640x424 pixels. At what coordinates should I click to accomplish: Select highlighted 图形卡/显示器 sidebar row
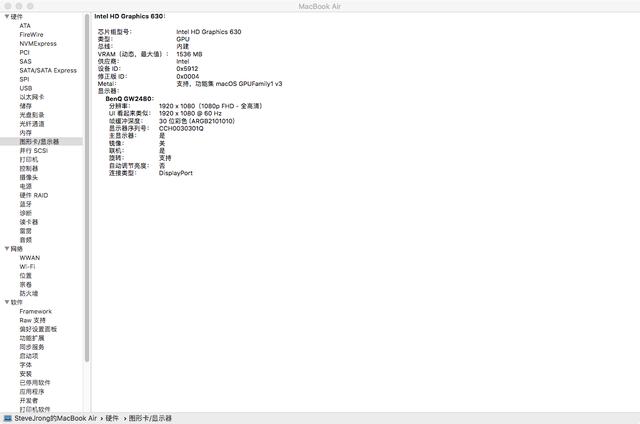tap(41, 142)
